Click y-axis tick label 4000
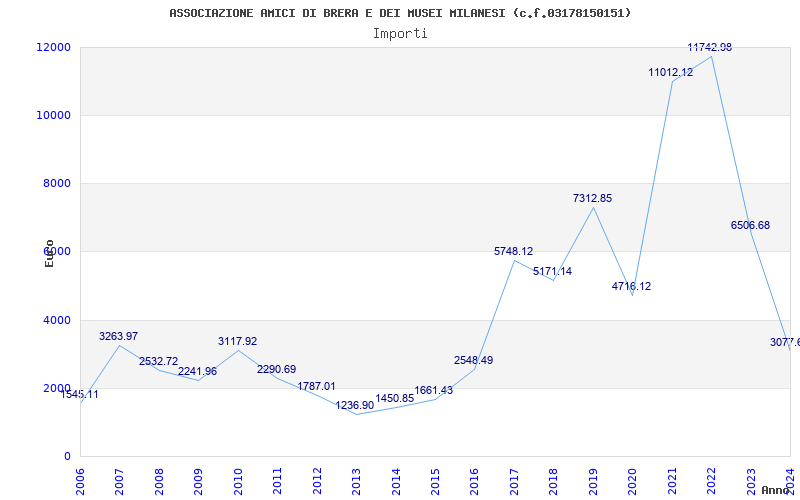The width and height of the screenshot is (800, 500). point(56,320)
